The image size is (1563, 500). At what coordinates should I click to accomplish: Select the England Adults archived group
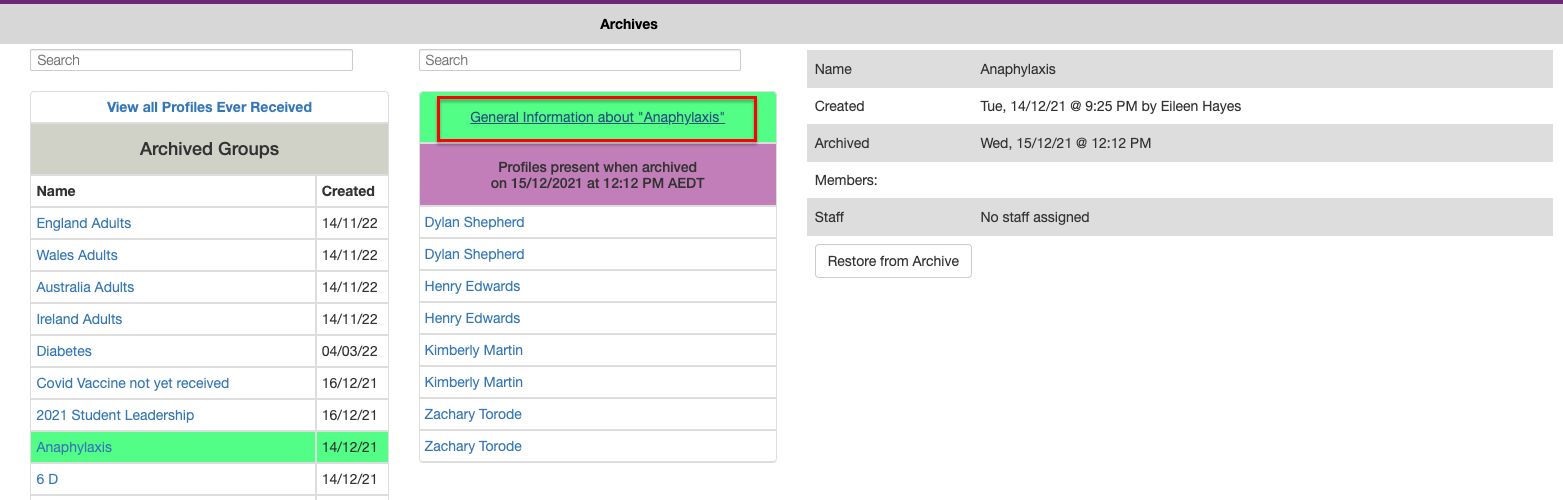pos(84,223)
